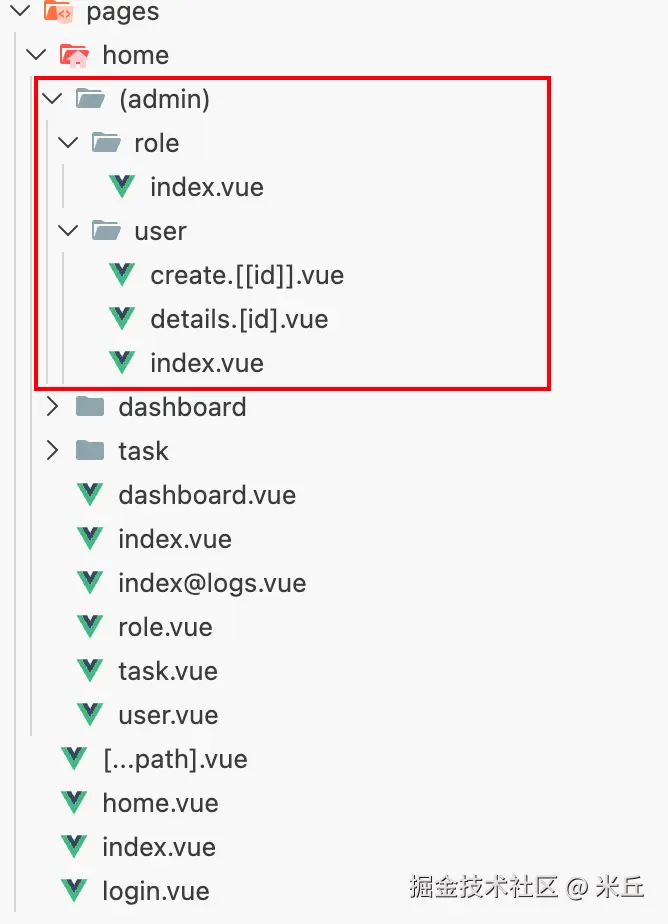This screenshot has width=668, height=924.
Task: Click the dashboard folder icon
Action: click(90, 407)
